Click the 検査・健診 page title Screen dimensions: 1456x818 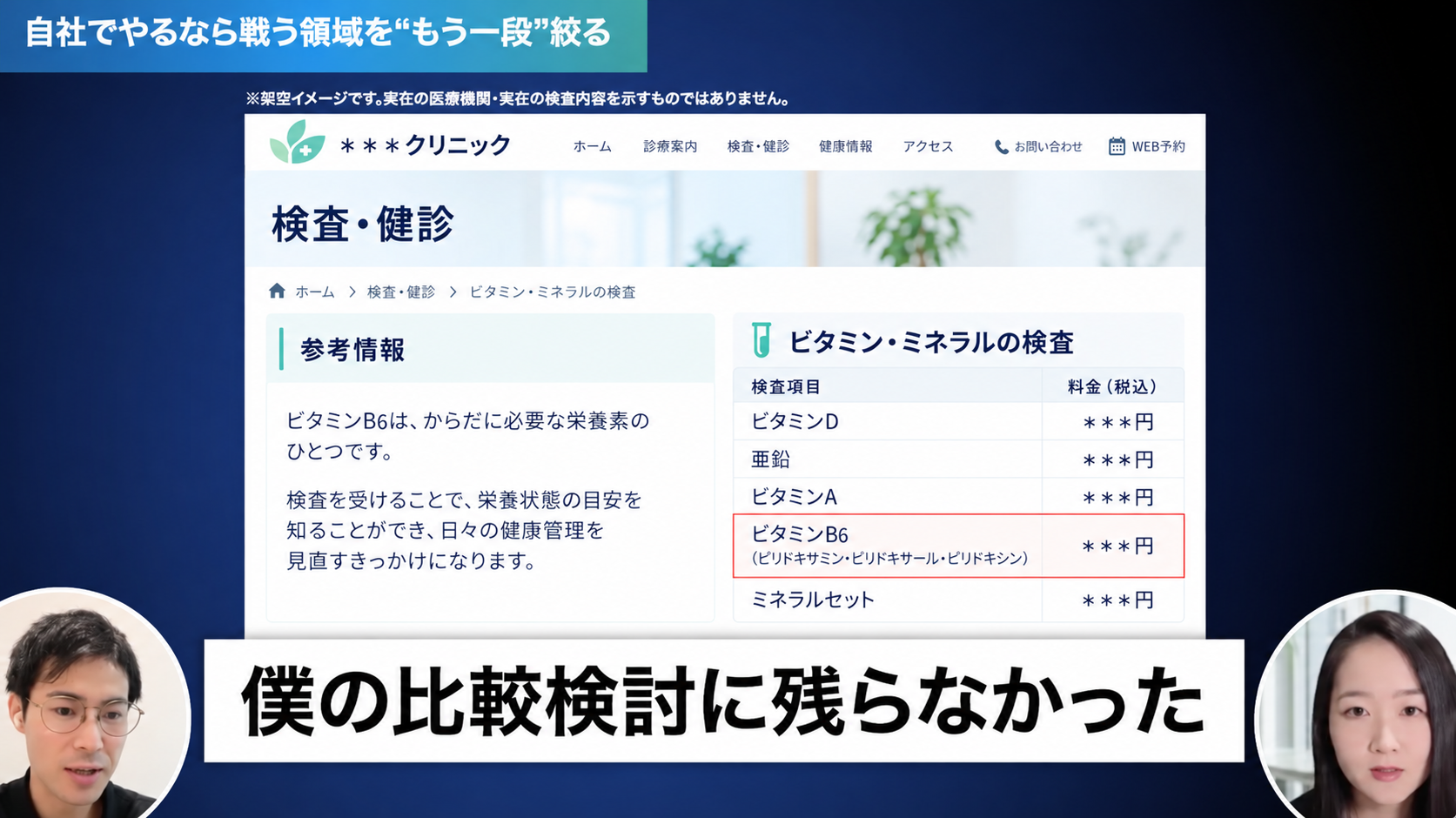363,224
